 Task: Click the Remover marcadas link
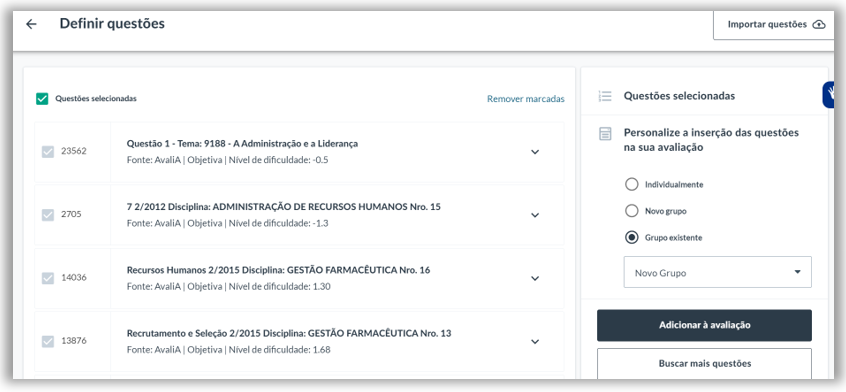[526, 99]
